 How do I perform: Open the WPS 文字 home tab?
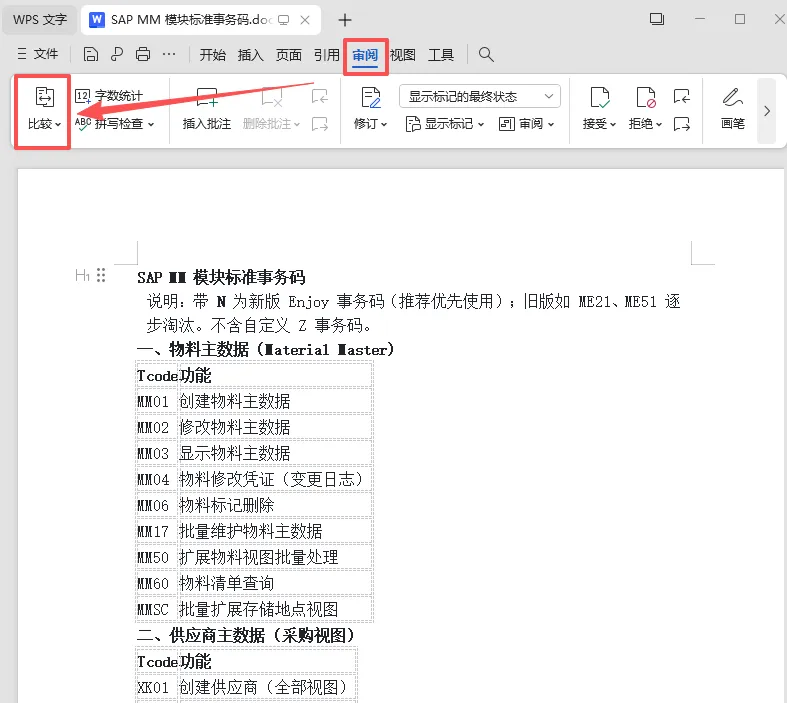(40, 20)
